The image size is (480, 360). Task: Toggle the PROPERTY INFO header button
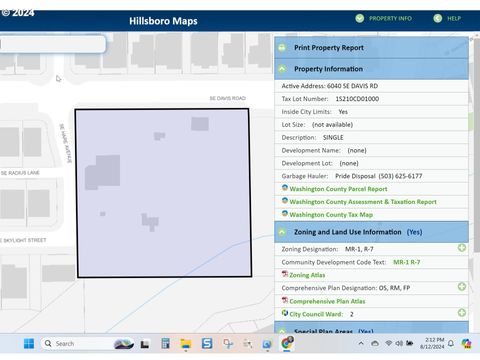pos(383,18)
